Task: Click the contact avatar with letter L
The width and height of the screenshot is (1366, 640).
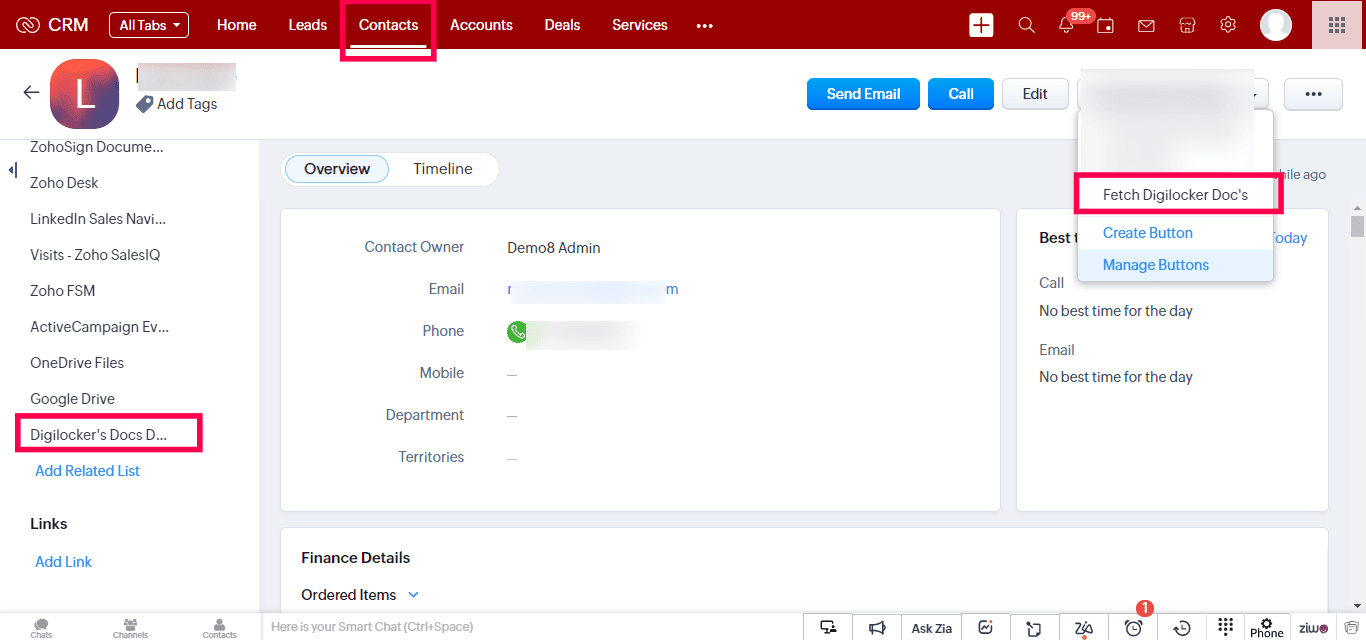Action: pyautogui.click(x=84, y=94)
